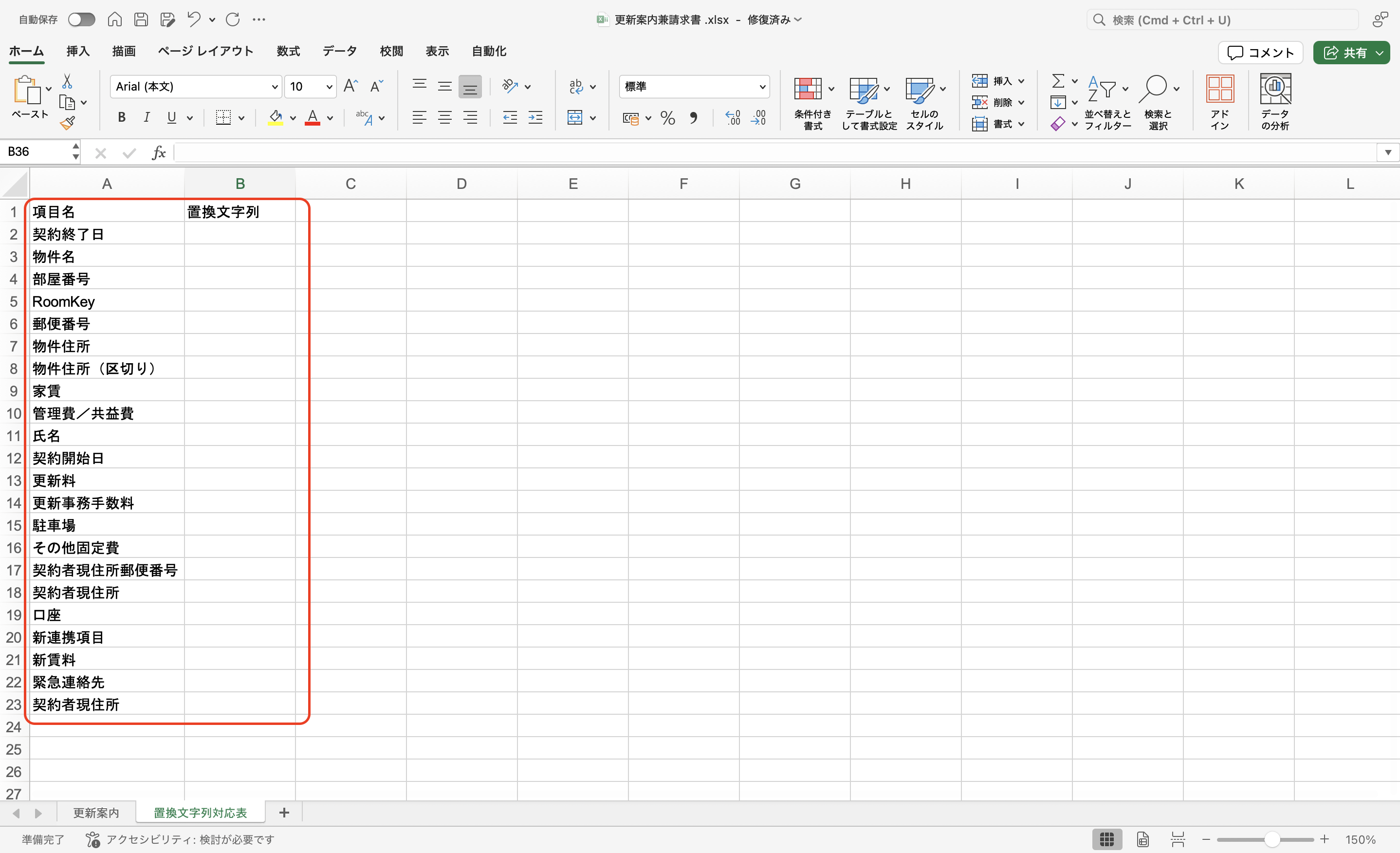This screenshot has width=1400, height=853.
Task: Apply the red font color A
Action: (313, 118)
